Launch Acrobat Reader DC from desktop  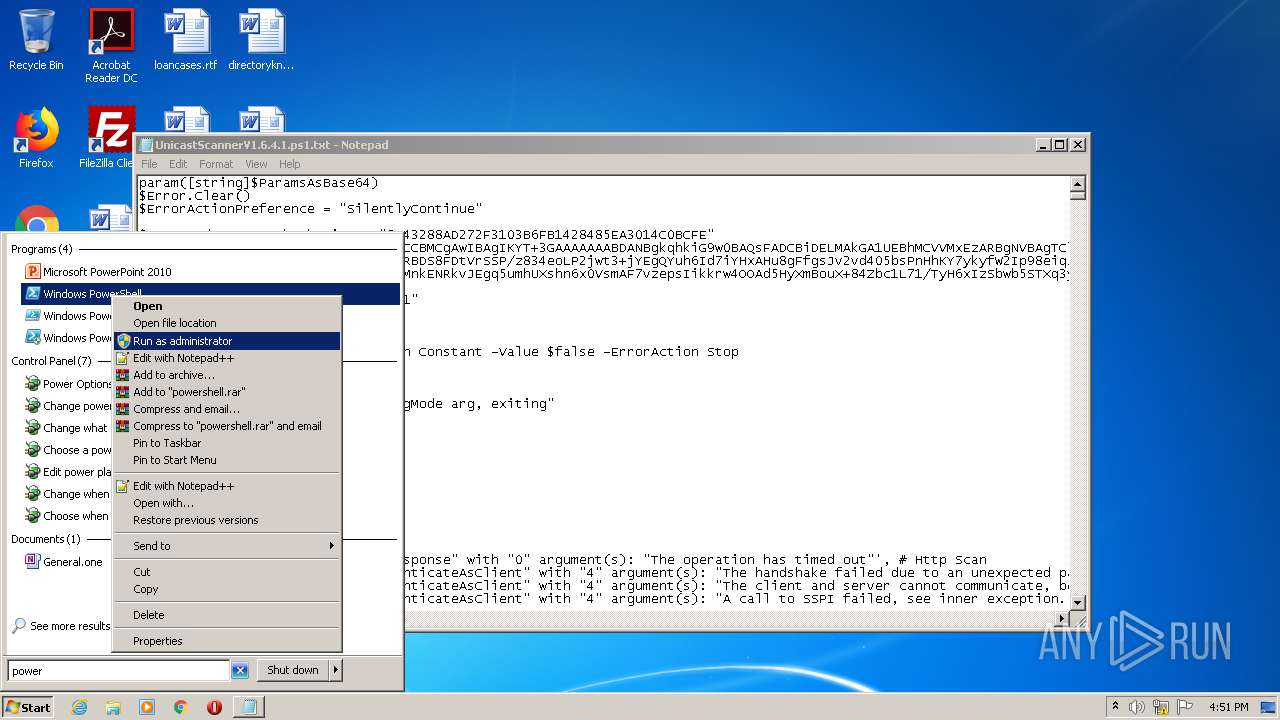pos(111,46)
